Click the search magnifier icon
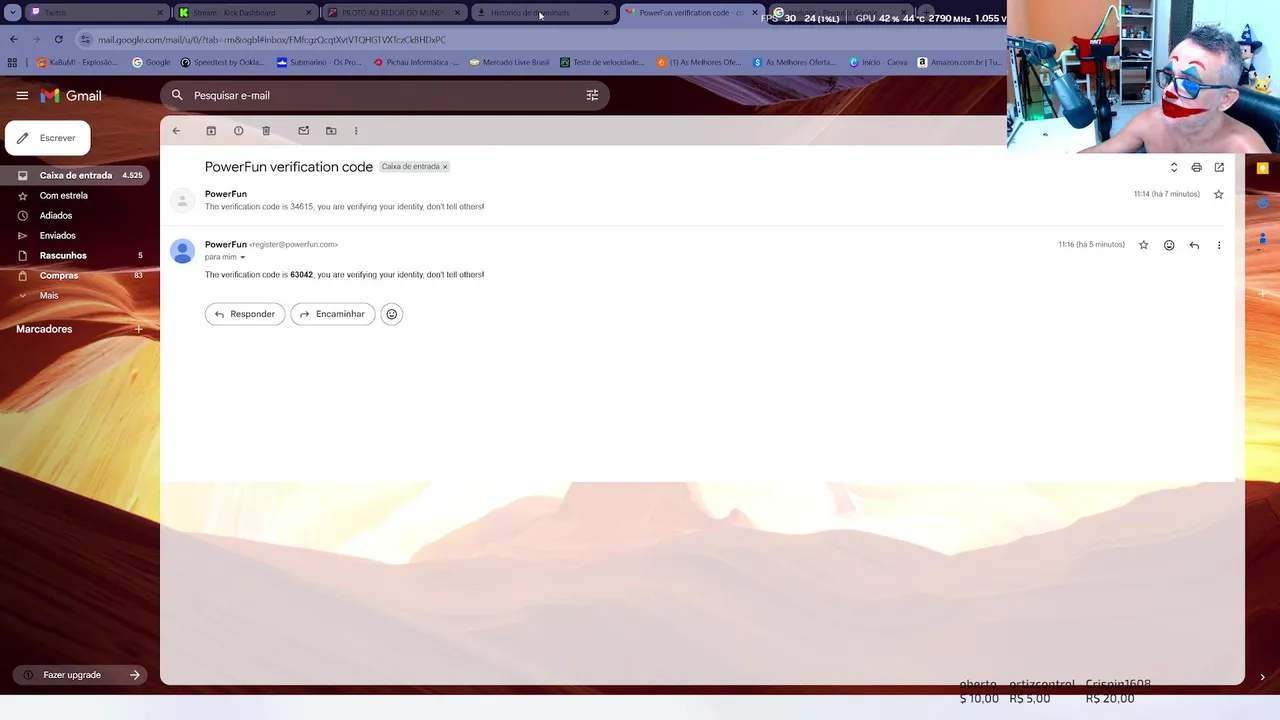Viewport: 1280px width, 720px height. [177, 95]
